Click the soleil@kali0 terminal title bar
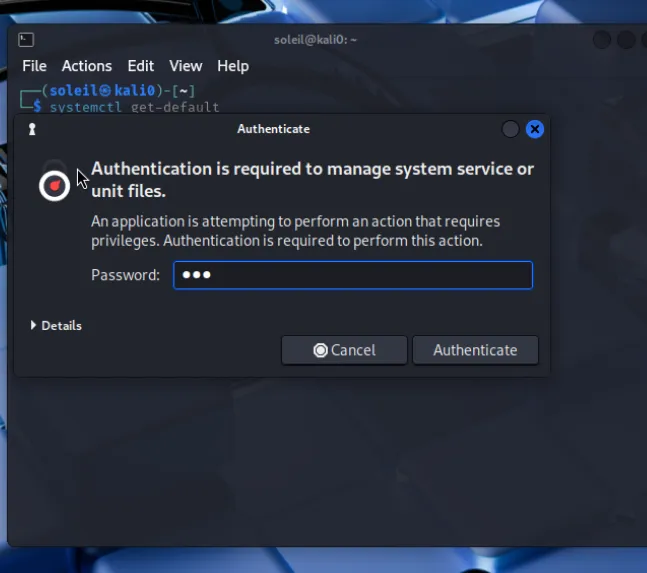 tap(315, 40)
